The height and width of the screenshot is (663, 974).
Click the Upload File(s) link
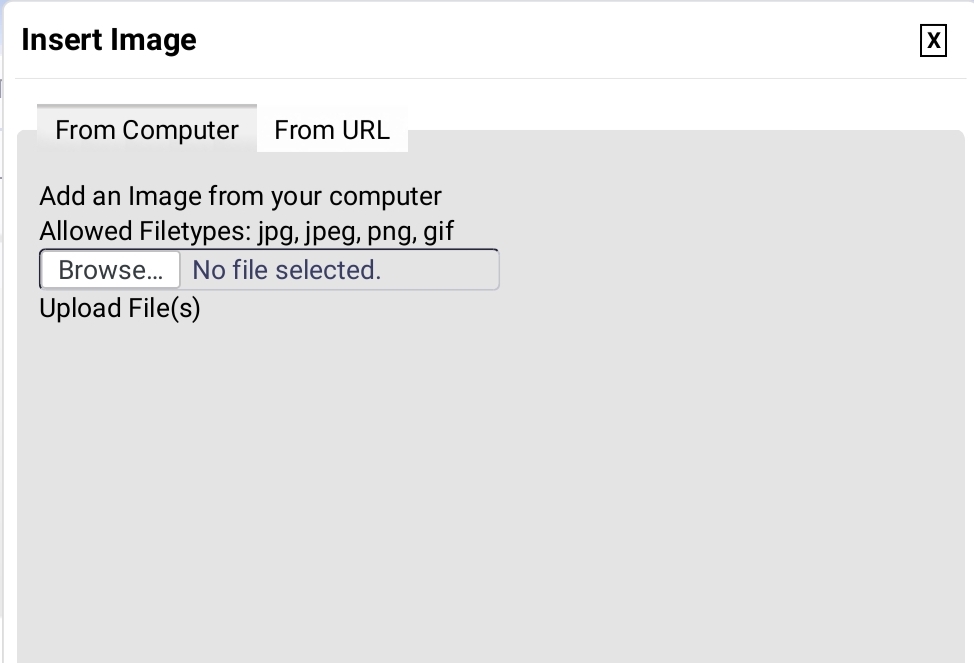[120, 308]
